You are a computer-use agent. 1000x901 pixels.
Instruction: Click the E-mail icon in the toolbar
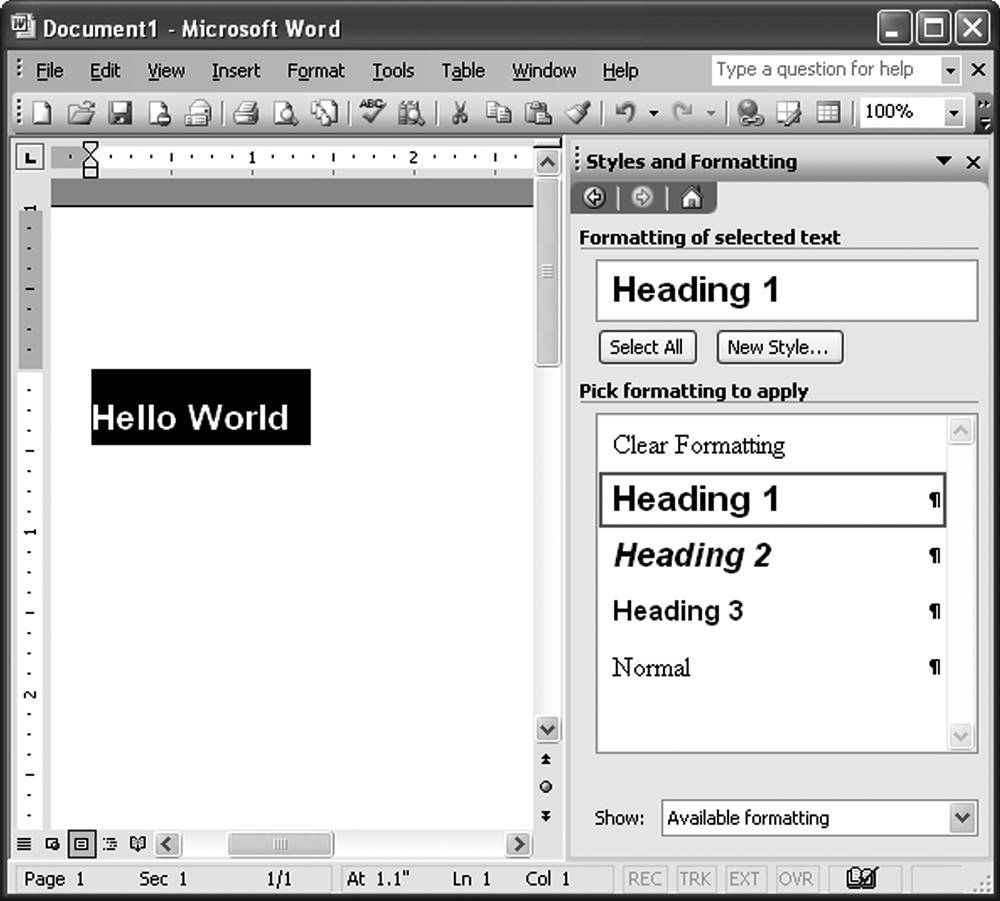198,114
